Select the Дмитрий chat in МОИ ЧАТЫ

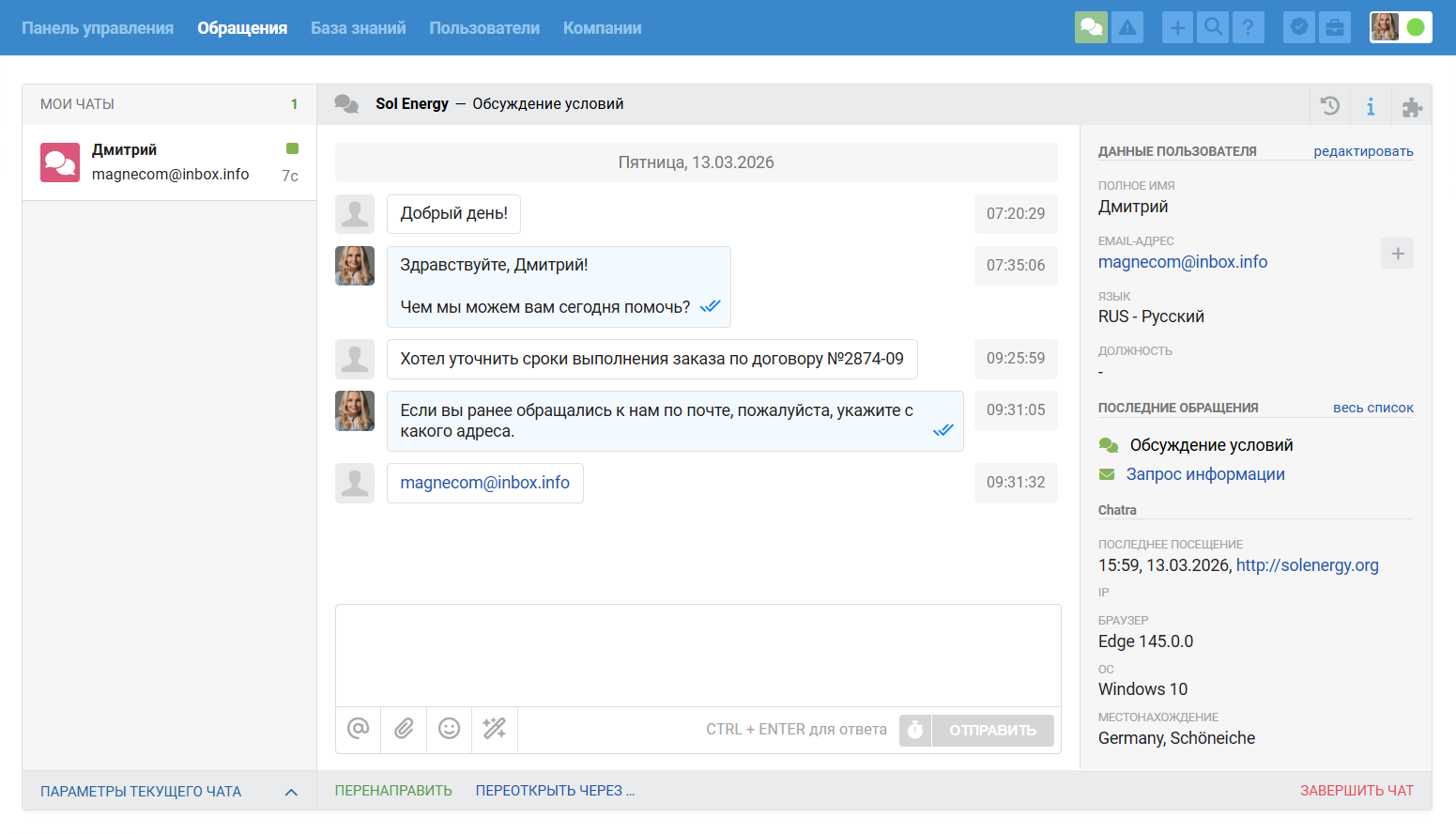coord(170,162)
